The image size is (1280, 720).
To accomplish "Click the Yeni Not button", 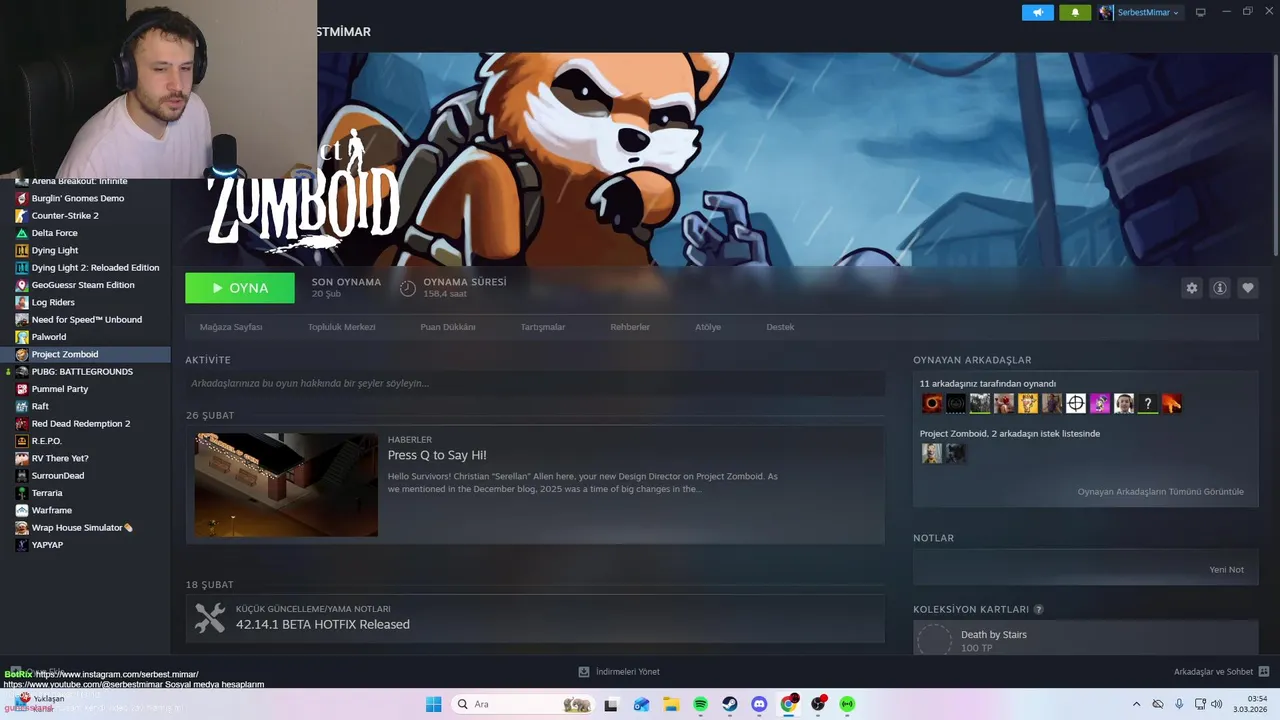I will click(1226, 570).
